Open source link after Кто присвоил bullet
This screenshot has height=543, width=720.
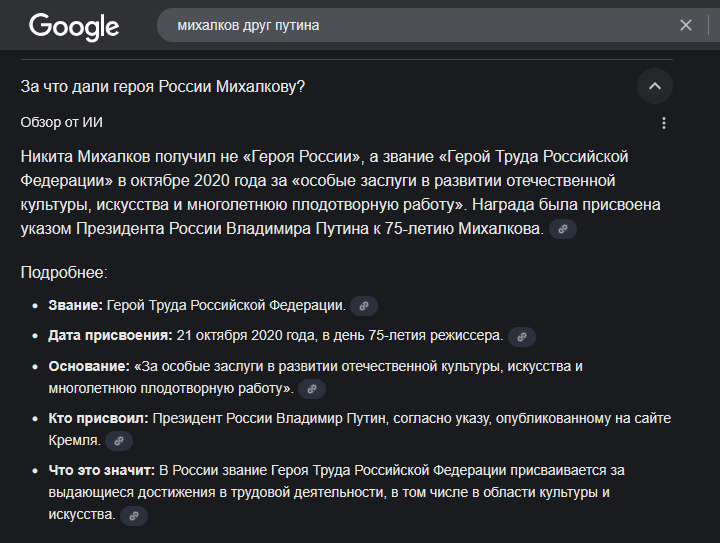118,440
